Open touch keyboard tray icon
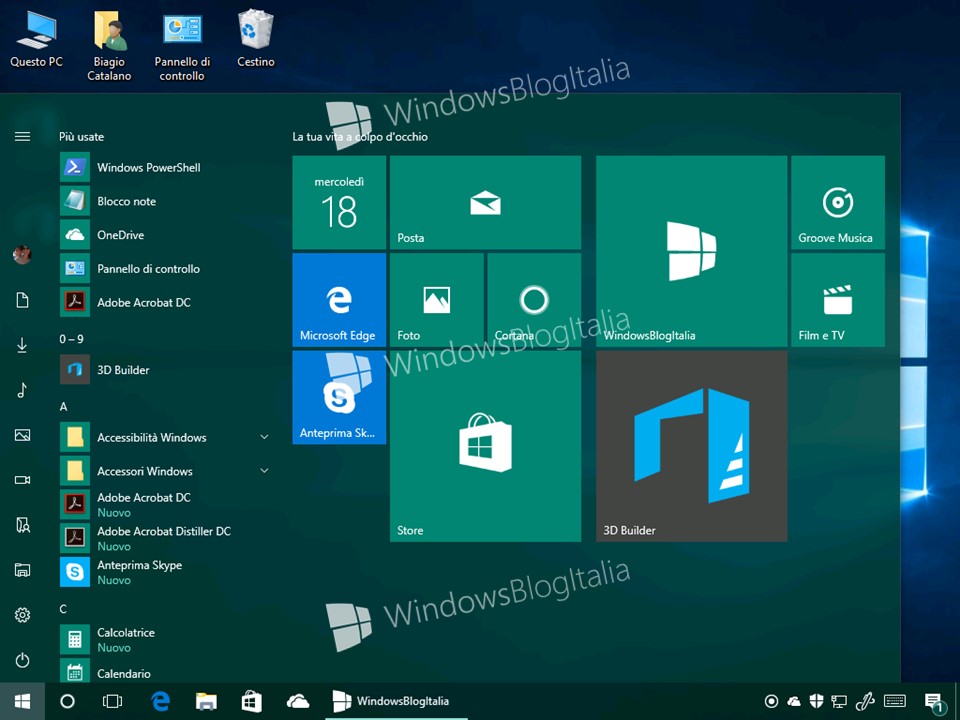 coord(895,701)
